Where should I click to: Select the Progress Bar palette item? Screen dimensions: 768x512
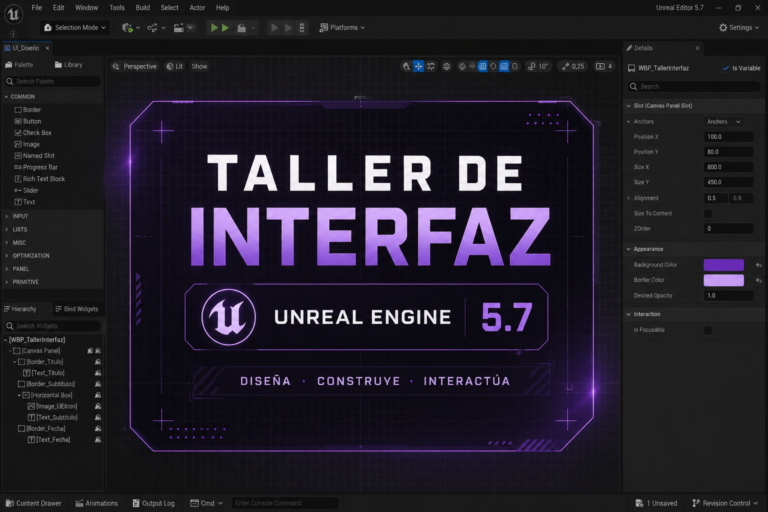pos(36,167)
